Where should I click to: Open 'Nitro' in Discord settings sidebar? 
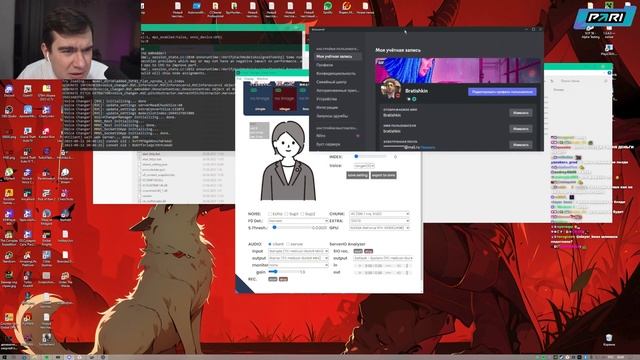[321, 136]
